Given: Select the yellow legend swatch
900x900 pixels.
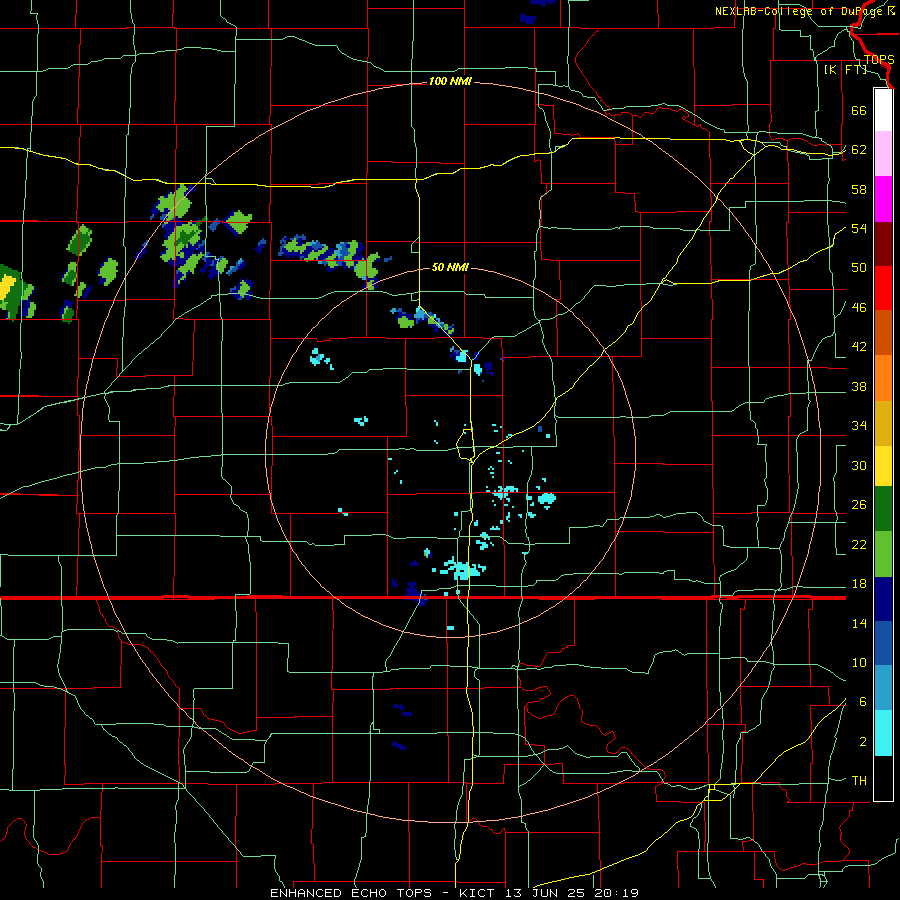Looking at the screenshot, I should [x=883, y=466].
